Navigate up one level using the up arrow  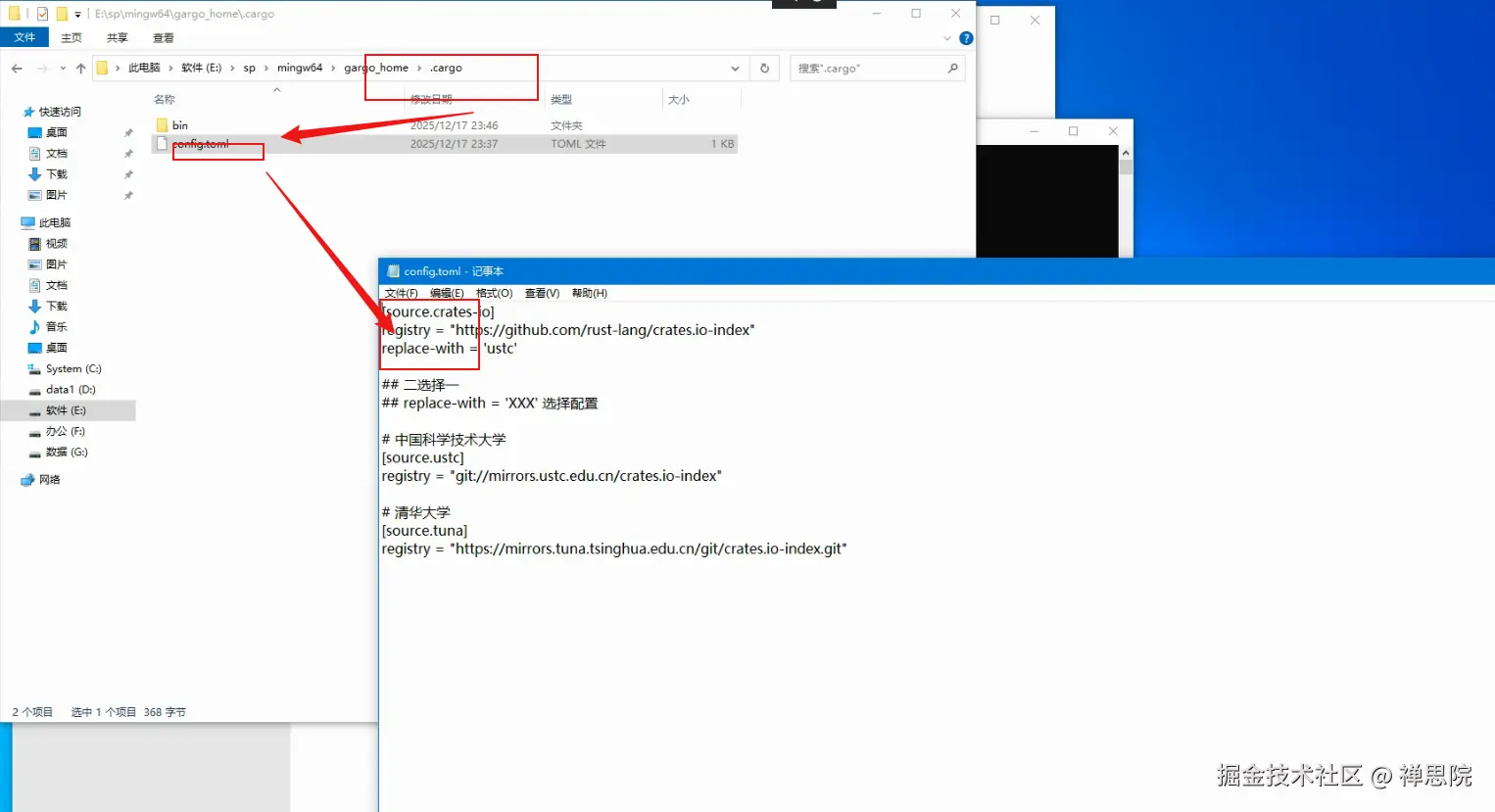tap(79, 68)
